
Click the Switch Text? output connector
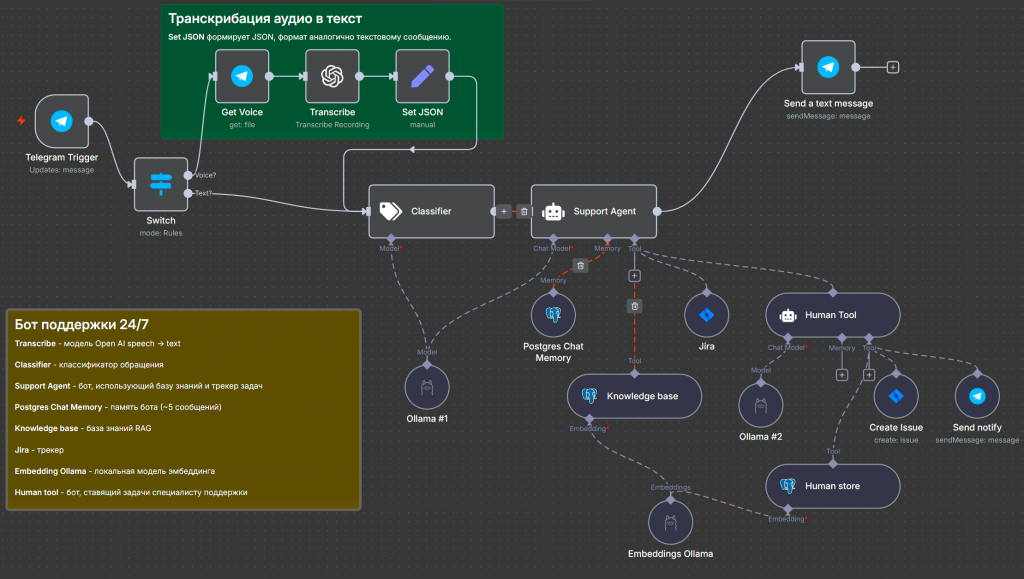(x=188, y=193)
